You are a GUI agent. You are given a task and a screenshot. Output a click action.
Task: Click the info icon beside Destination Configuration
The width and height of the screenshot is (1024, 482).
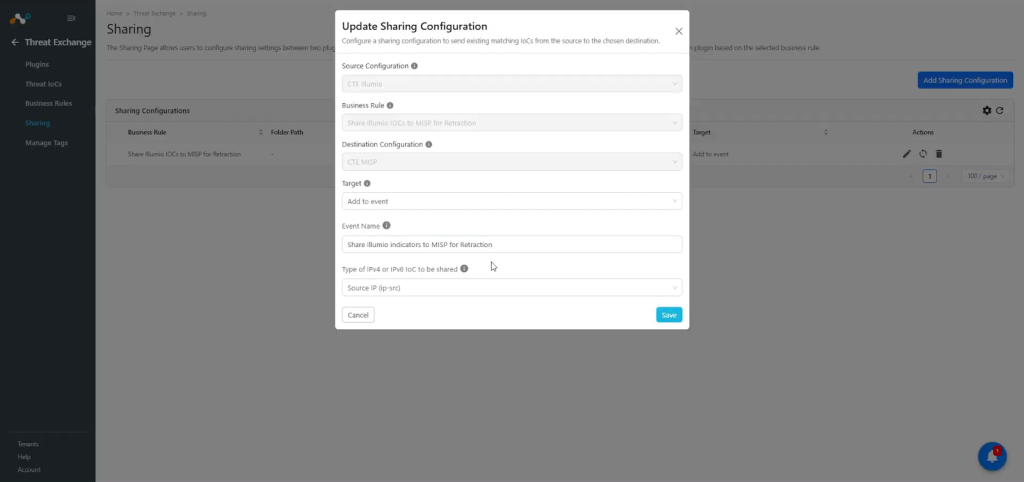[x=428, y=144]
